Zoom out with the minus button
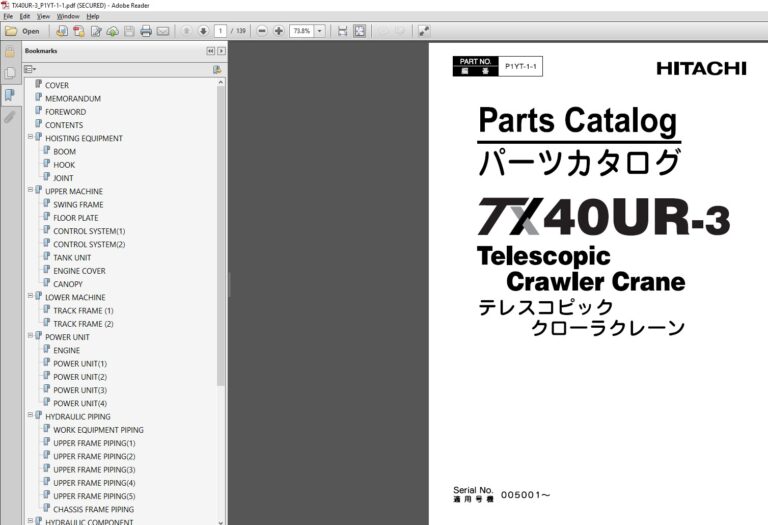Image resolution: width=768 pixels, height=525 pixels. 262,31
